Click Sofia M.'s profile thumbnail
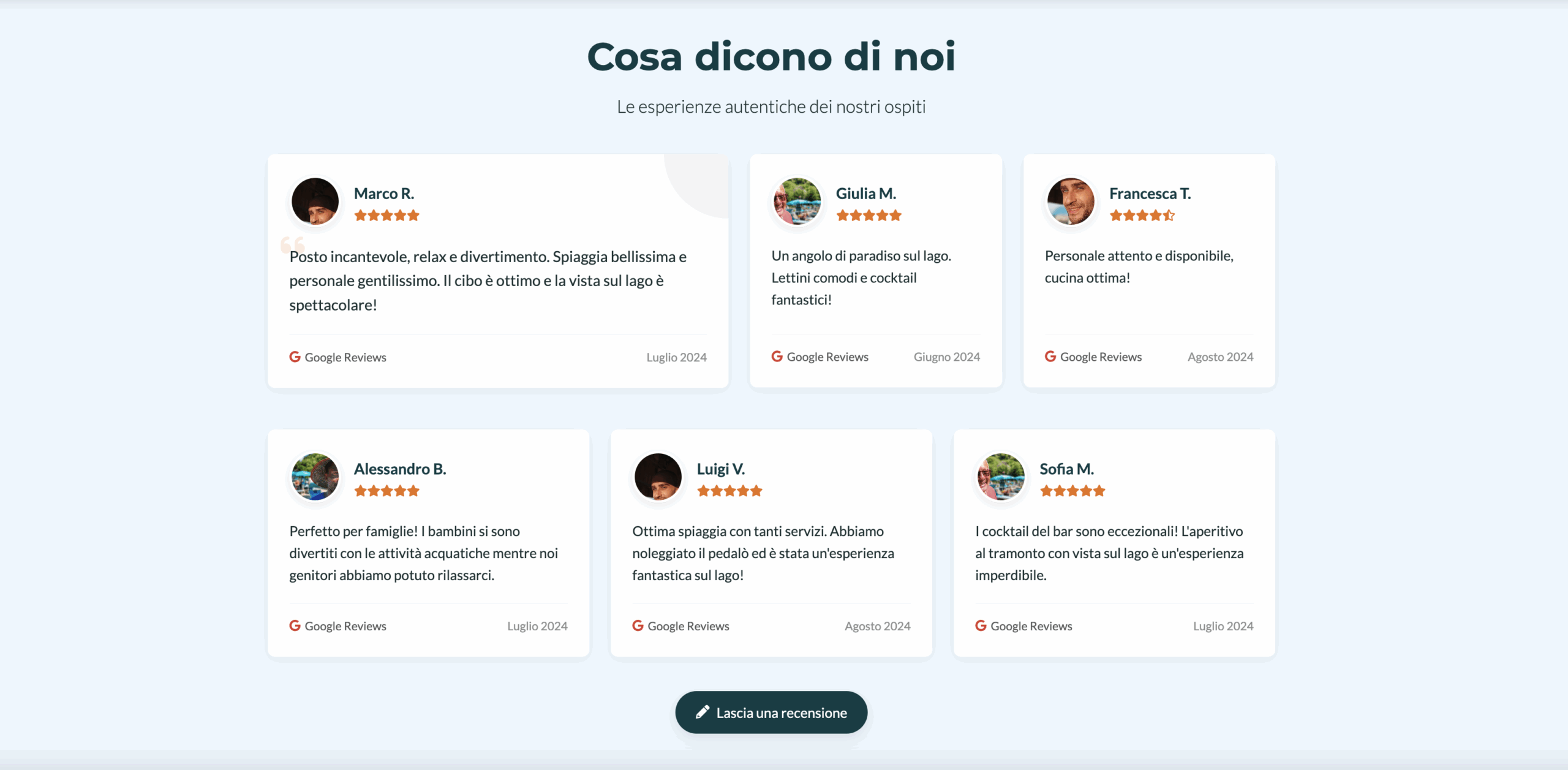Screen dimensions: 1568x770 click(x=1001, y=477)
